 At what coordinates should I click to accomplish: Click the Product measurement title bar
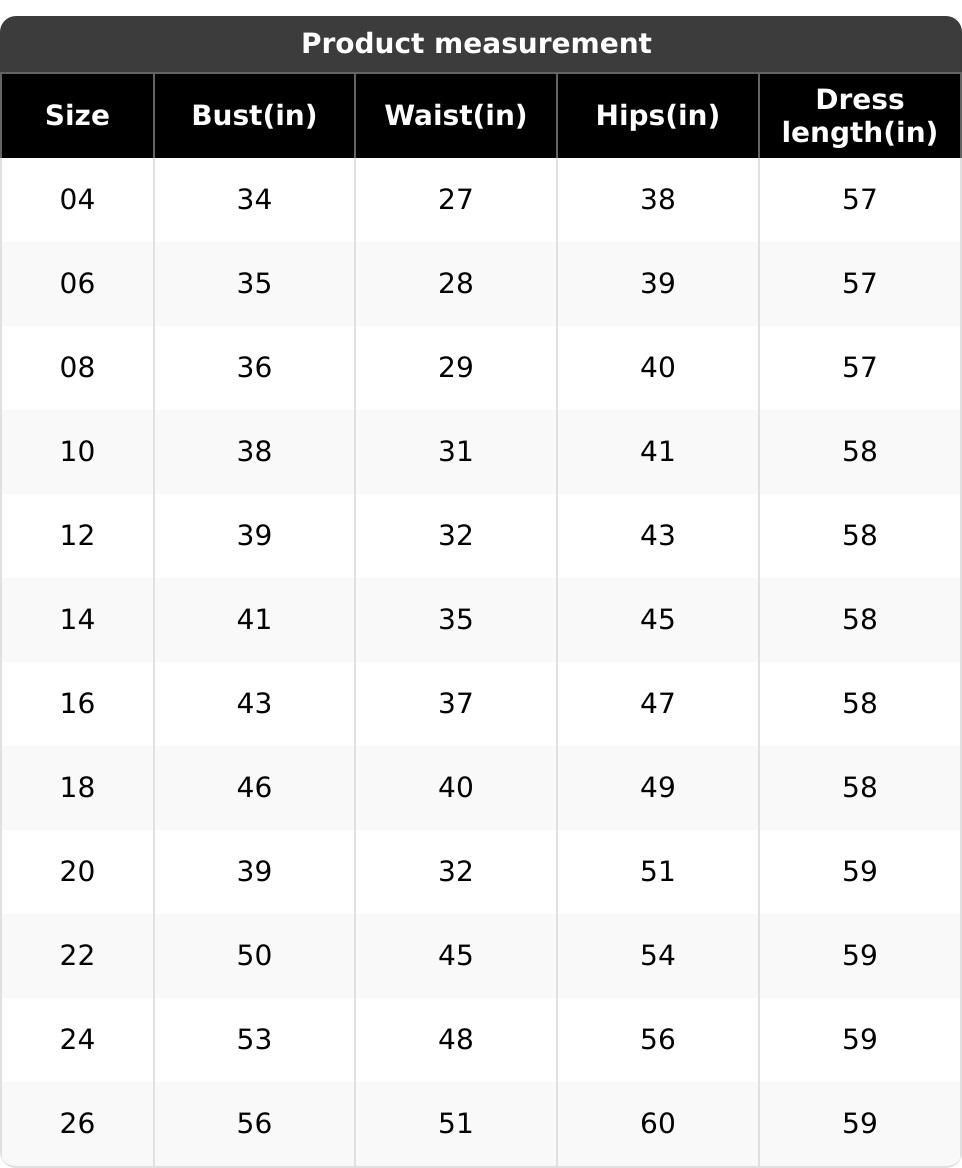tap(476, 44)
